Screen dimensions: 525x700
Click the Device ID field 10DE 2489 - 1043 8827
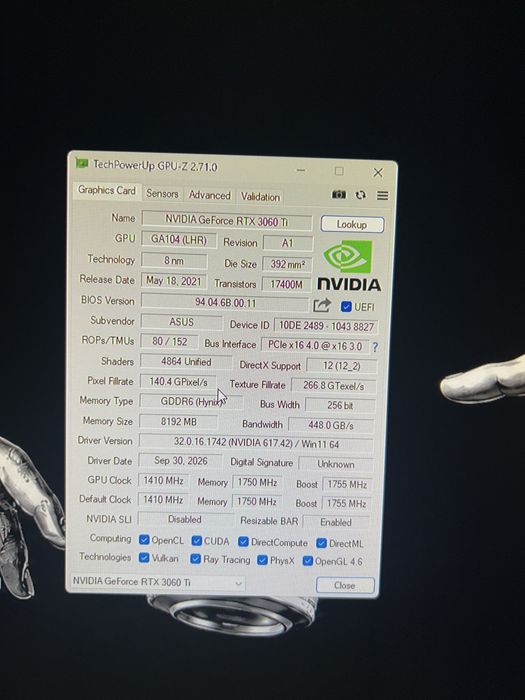326,326
